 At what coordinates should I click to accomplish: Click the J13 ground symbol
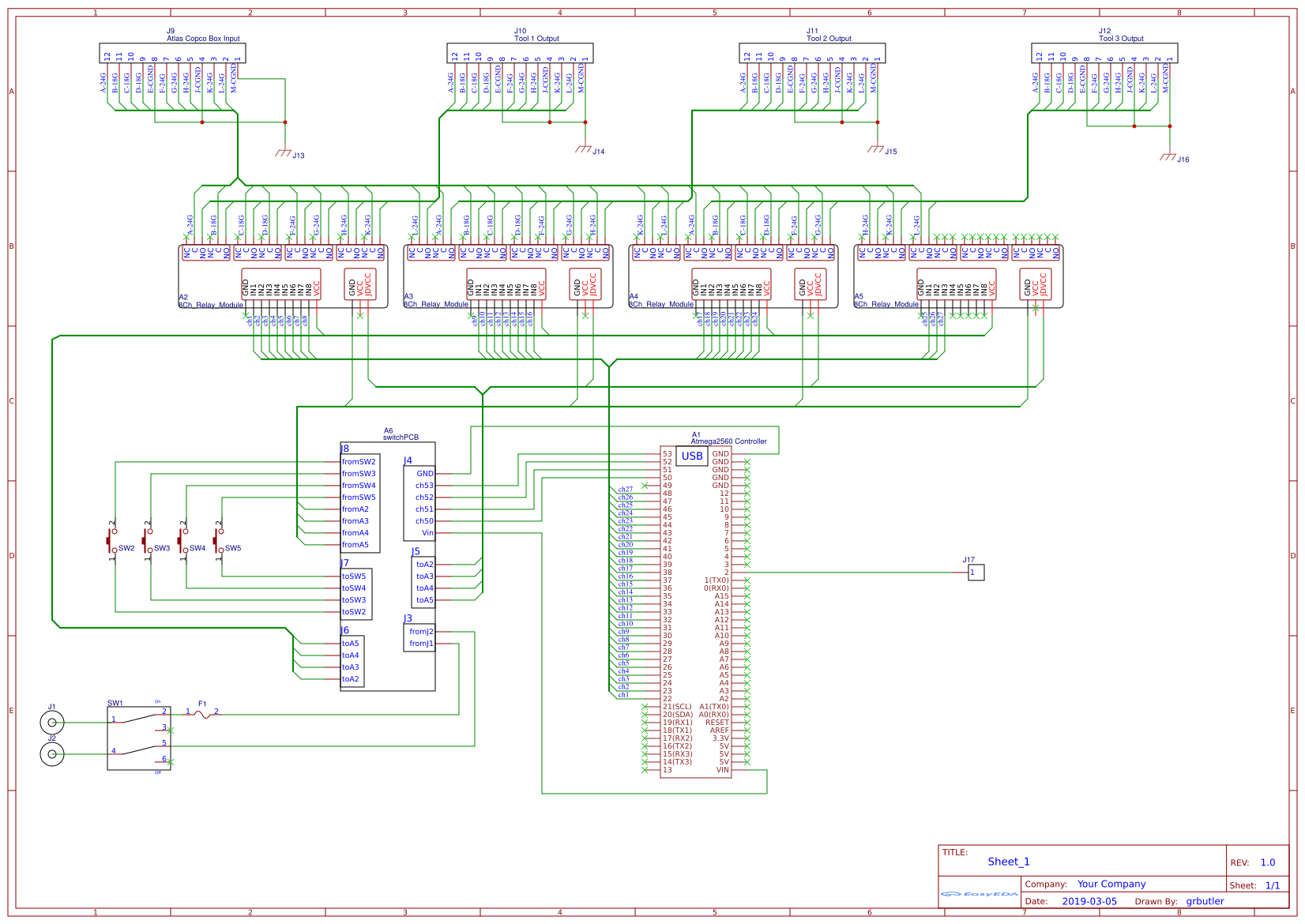[284, 152]
